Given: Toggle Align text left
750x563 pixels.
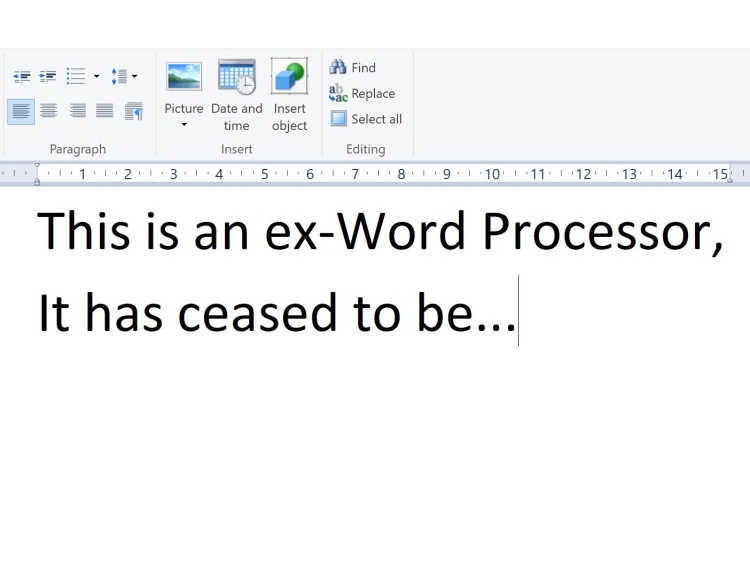Looking at the screenshot, I should pos(20,111).
